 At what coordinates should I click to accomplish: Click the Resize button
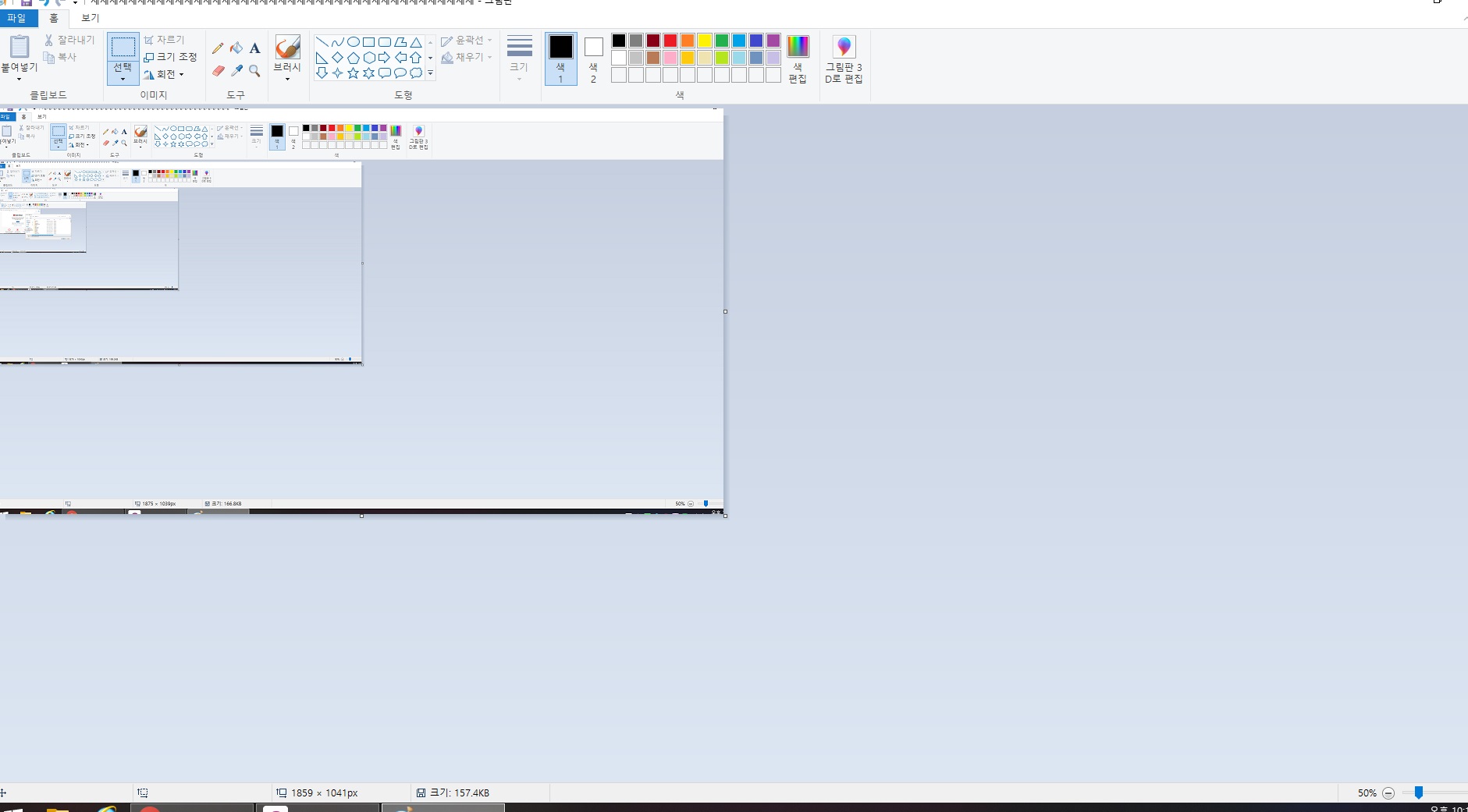170,57
